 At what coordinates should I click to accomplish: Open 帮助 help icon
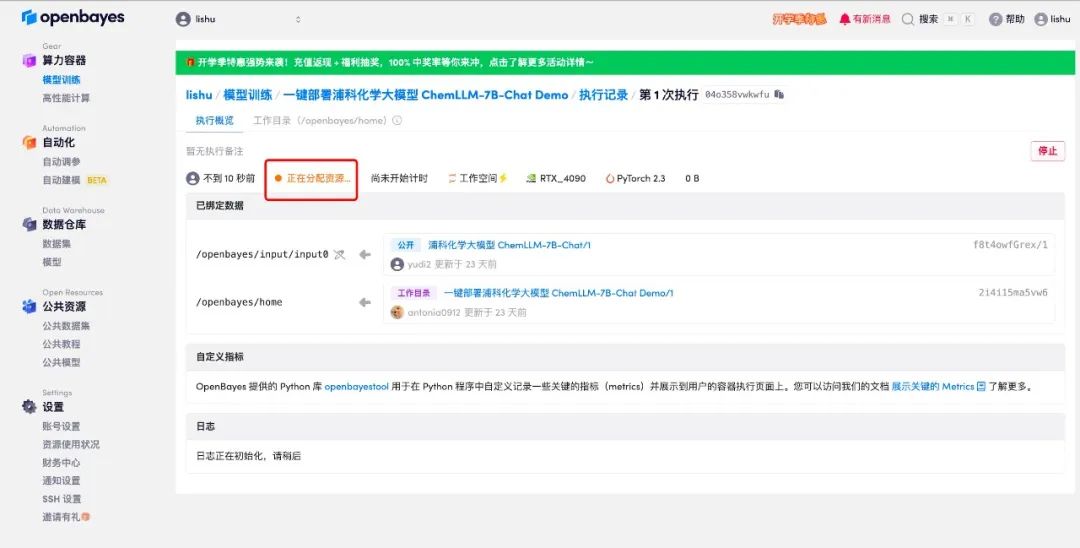coord(995,19)
